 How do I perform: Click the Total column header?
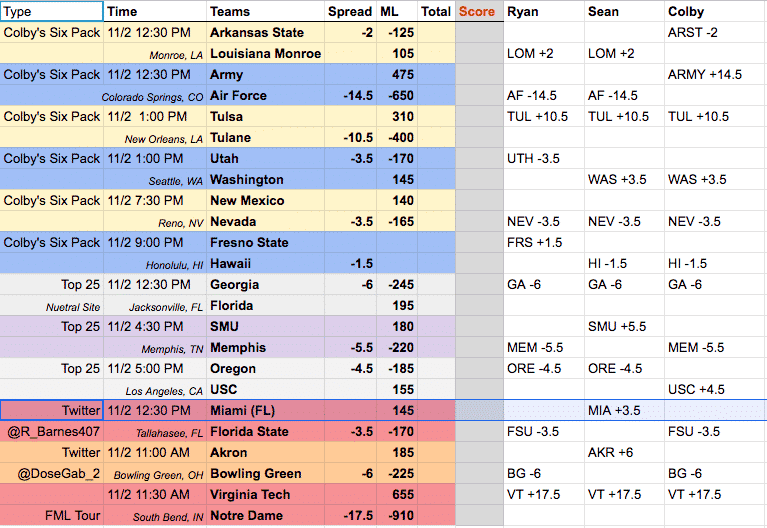coord(436,11)
